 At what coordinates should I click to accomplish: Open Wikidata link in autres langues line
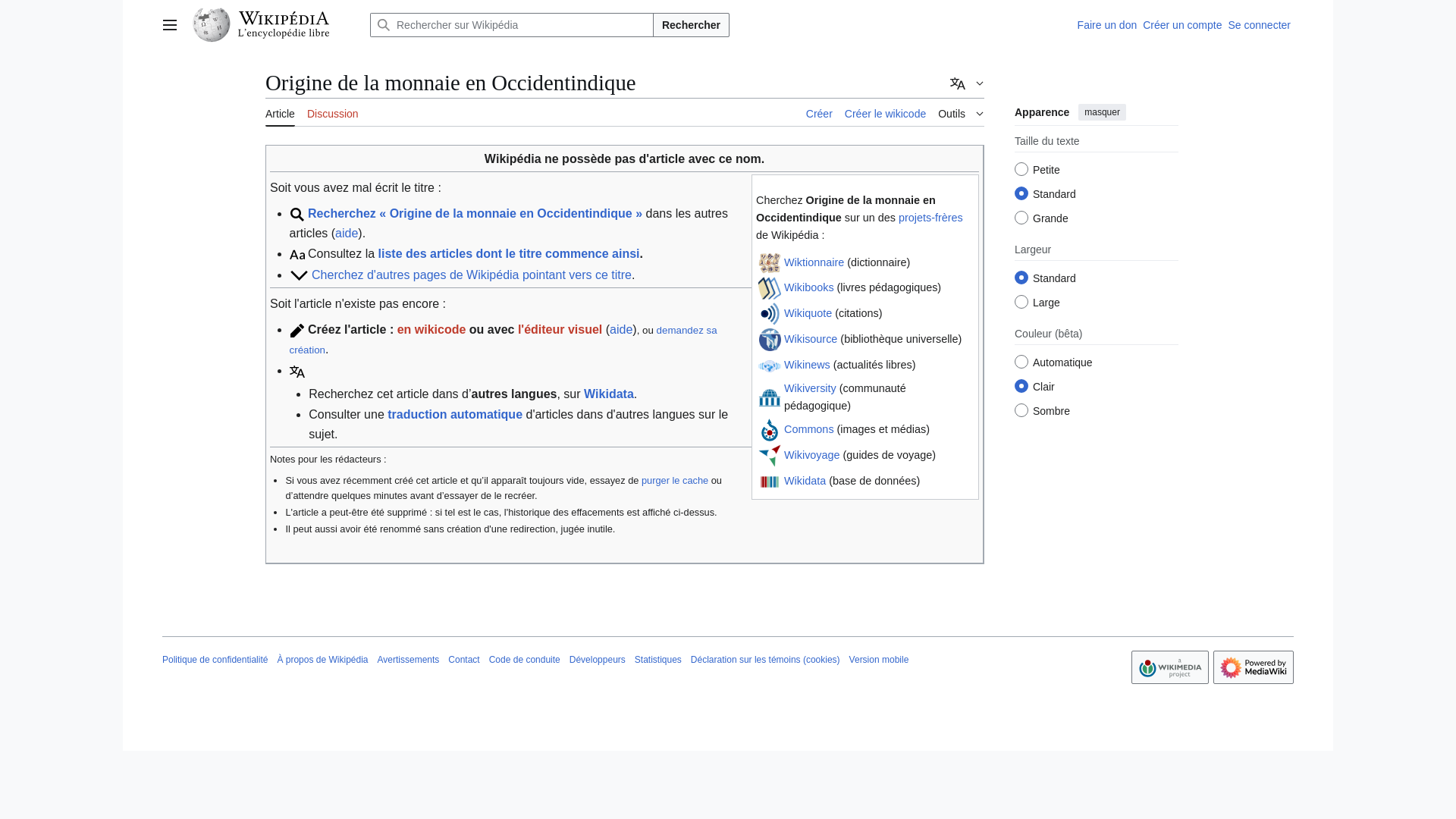[x=608, y=394]
